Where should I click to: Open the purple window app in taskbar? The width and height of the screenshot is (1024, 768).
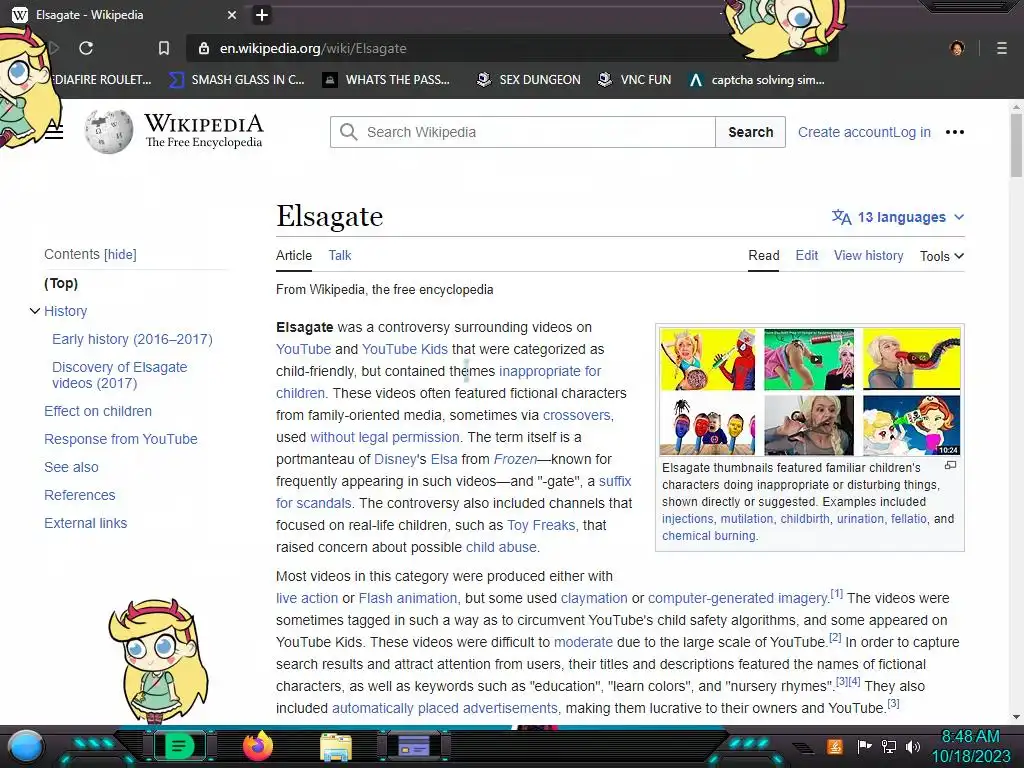(x=413, y=746)
